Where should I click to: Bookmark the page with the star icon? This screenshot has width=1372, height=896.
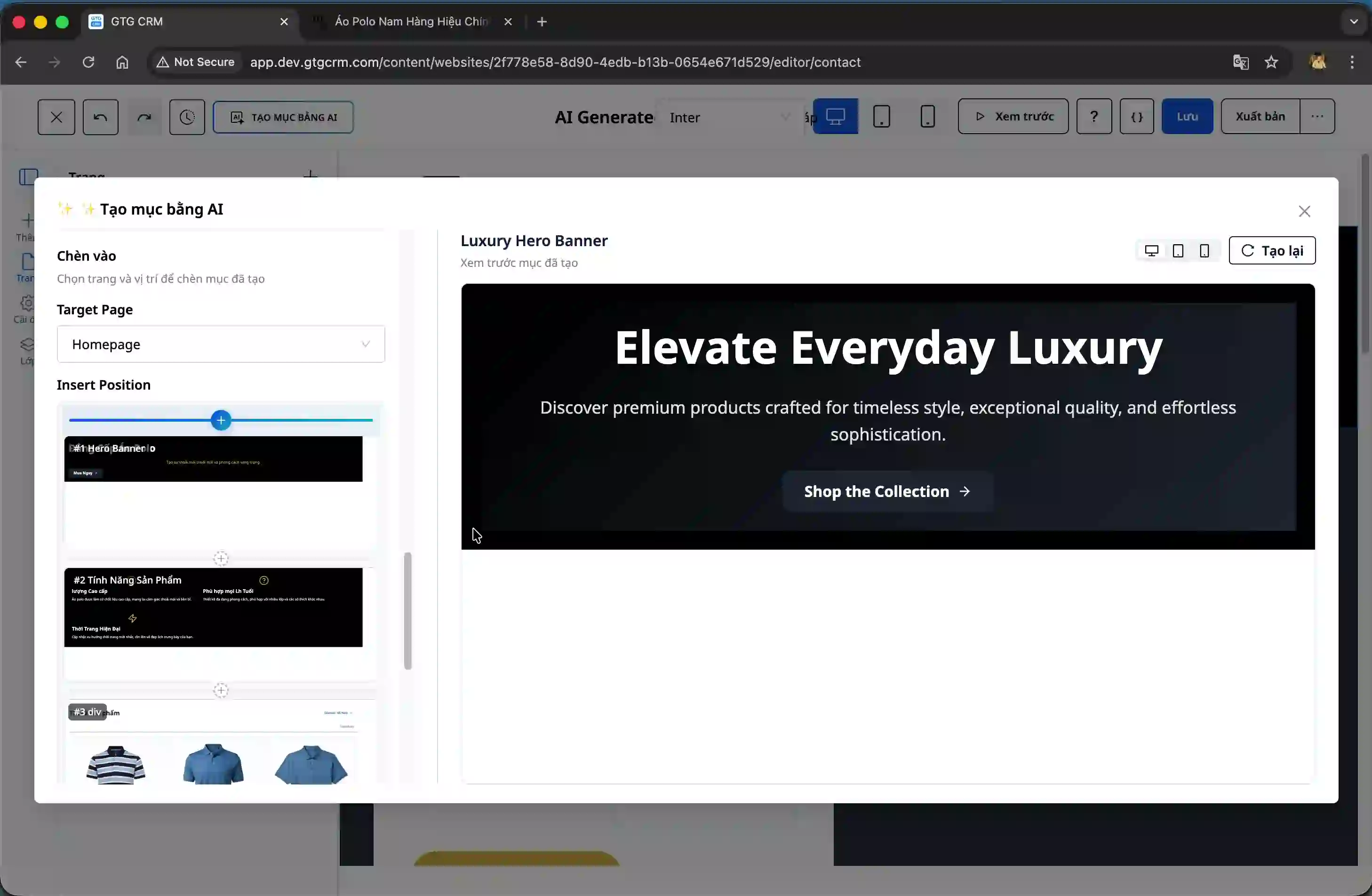pos(1272,62)
